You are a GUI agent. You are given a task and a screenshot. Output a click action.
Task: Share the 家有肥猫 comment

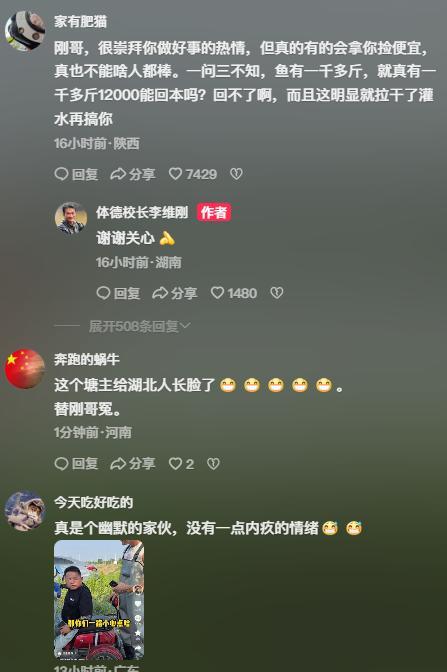point(133,174)
